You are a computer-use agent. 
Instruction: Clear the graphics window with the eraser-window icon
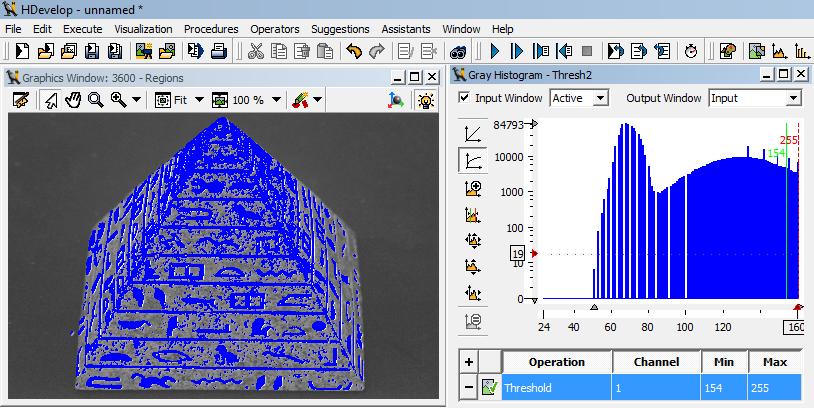(x=20, y=100)
